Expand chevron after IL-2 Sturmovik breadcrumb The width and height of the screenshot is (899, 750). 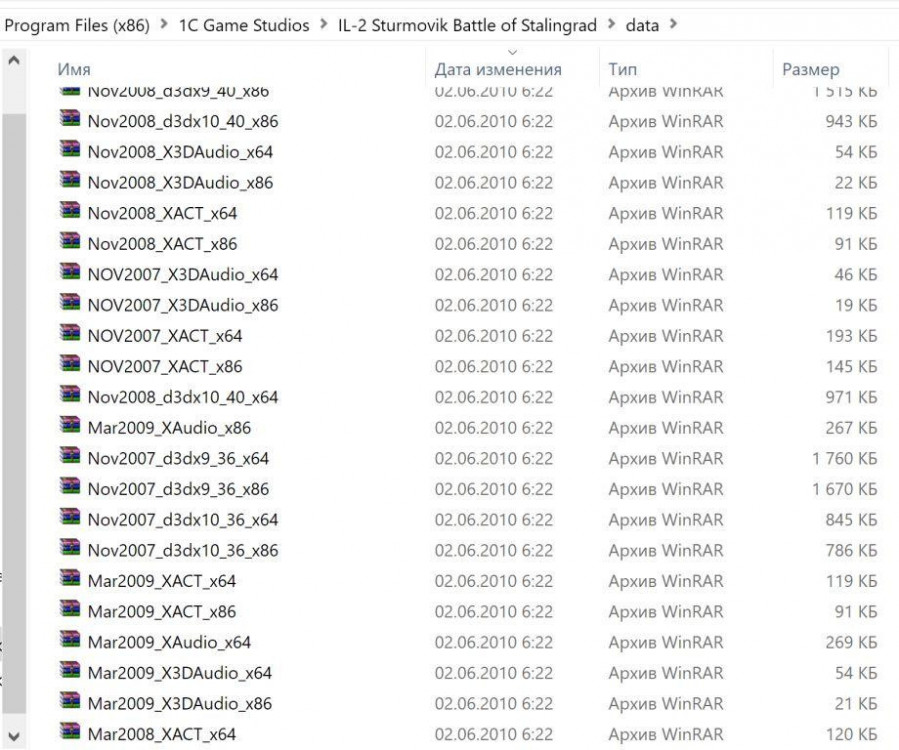(x=611, y=25)
